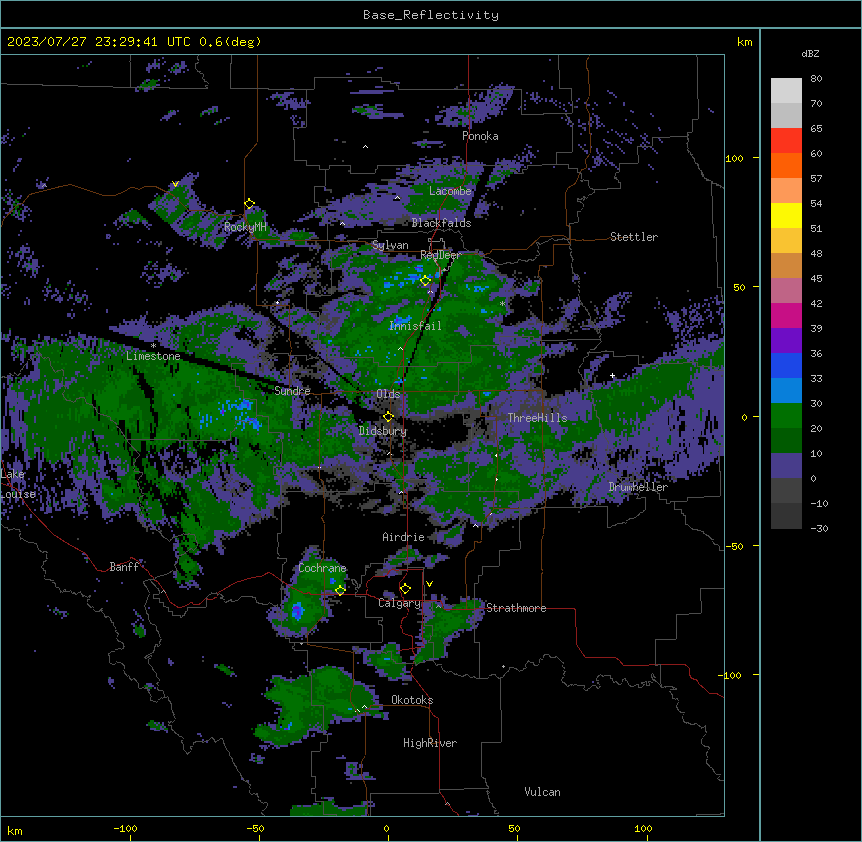Viewport: 862px width, 842px height.
Task: Click the Vulcan city label
Action: 542,791
